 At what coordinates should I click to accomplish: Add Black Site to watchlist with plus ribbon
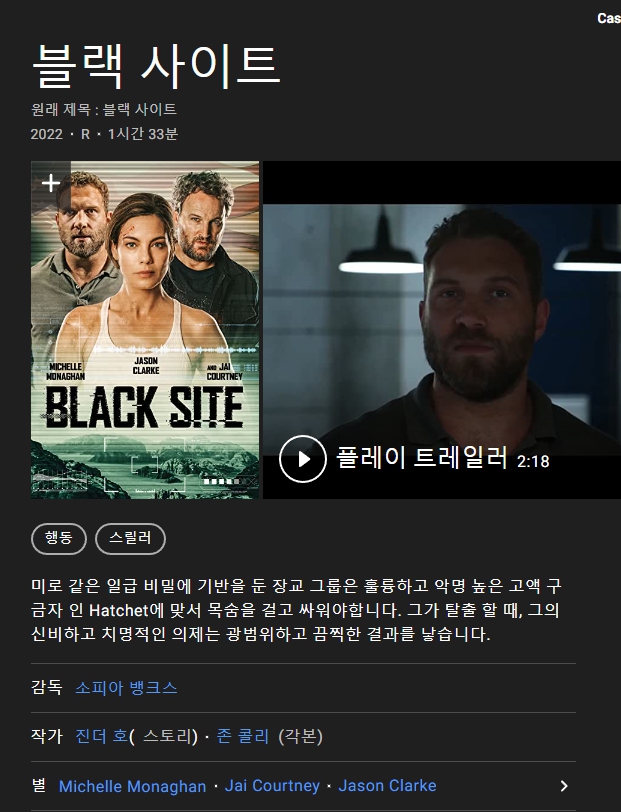(x=51, y=183)
